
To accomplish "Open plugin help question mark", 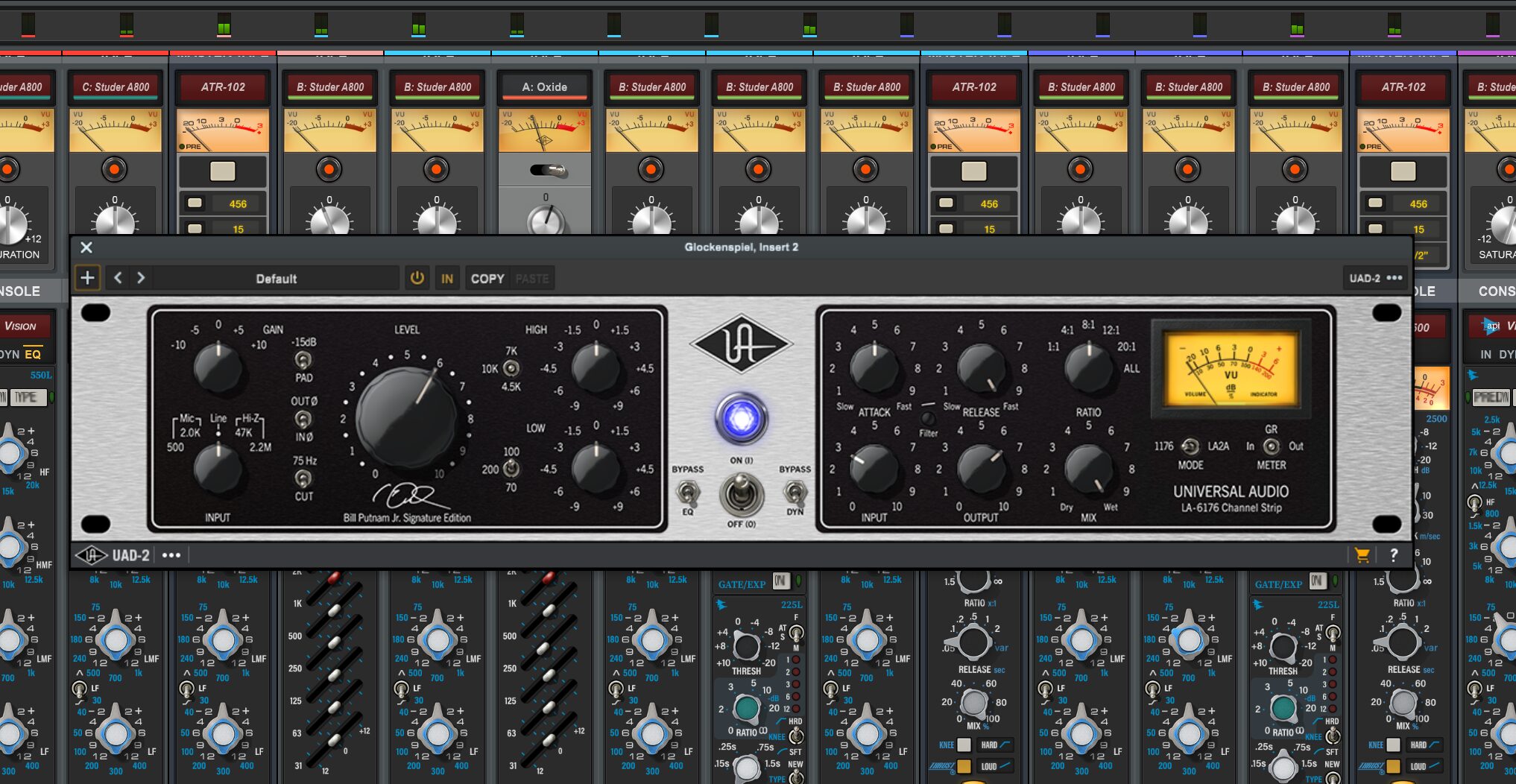I will click(x=1393, y=554).
